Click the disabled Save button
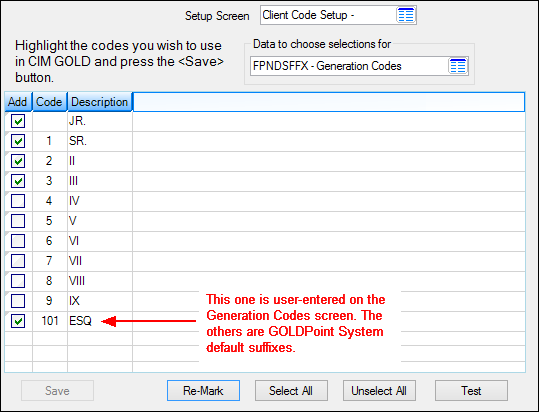This screenshot has height=412, width=539. (x=57, y=390)
